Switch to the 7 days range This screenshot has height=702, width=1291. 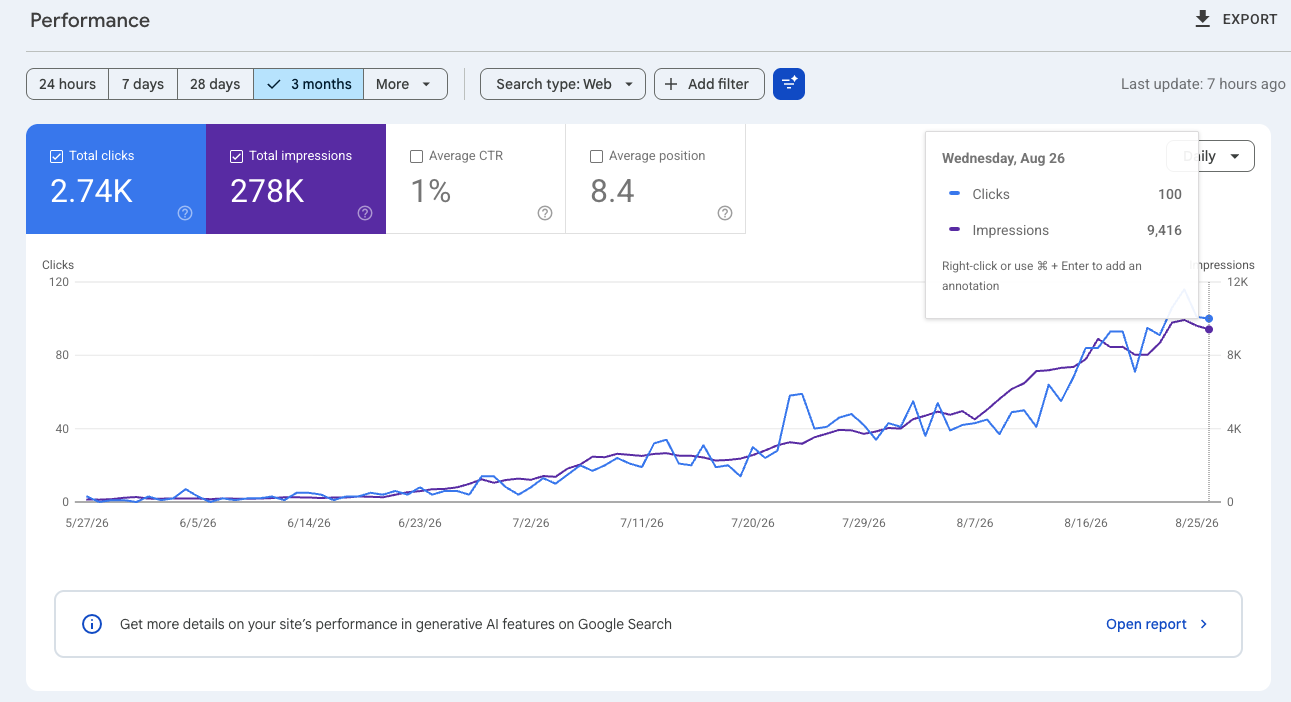point(143,84)
